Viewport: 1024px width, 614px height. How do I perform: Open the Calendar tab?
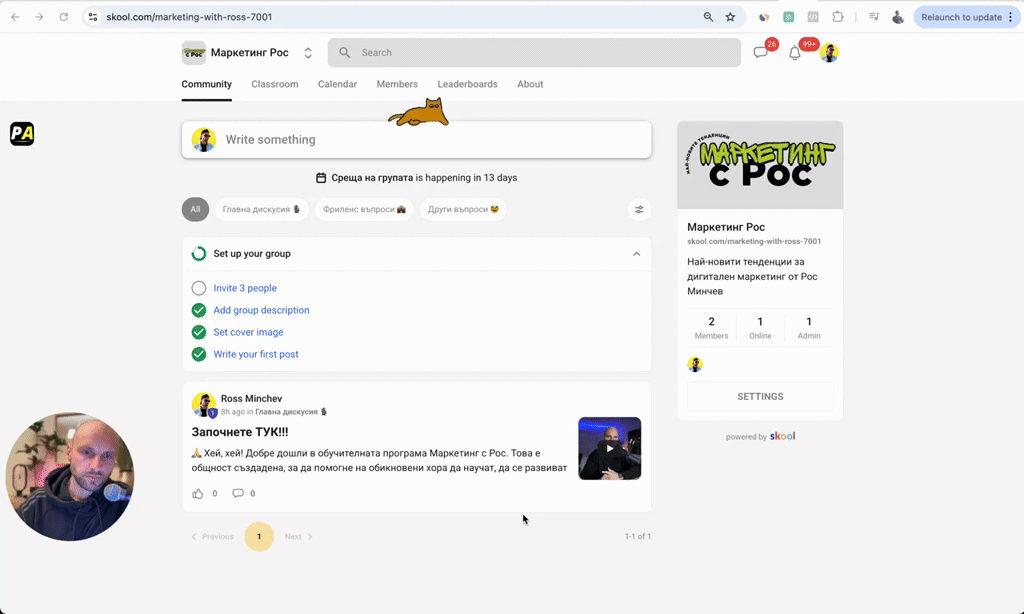[x=337, y=84]
